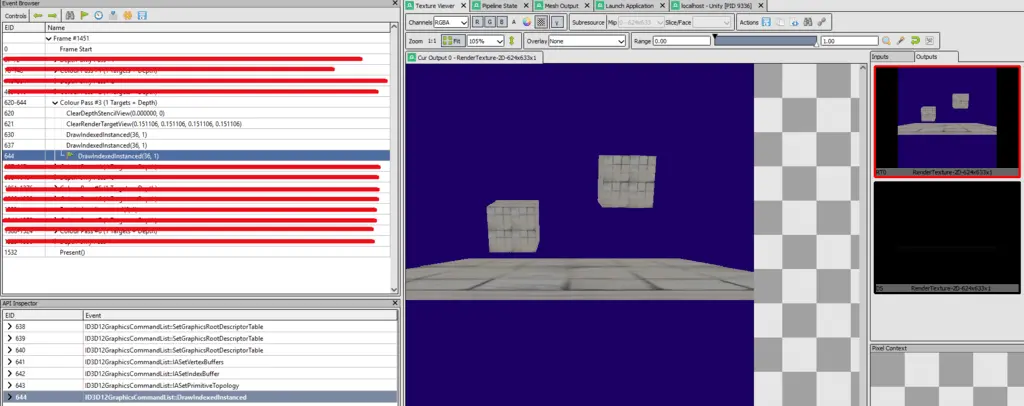Toggle the green channel G button
Image resolution: width=1024 pixels, height=406 pixels.
click(x=490, y=22)
